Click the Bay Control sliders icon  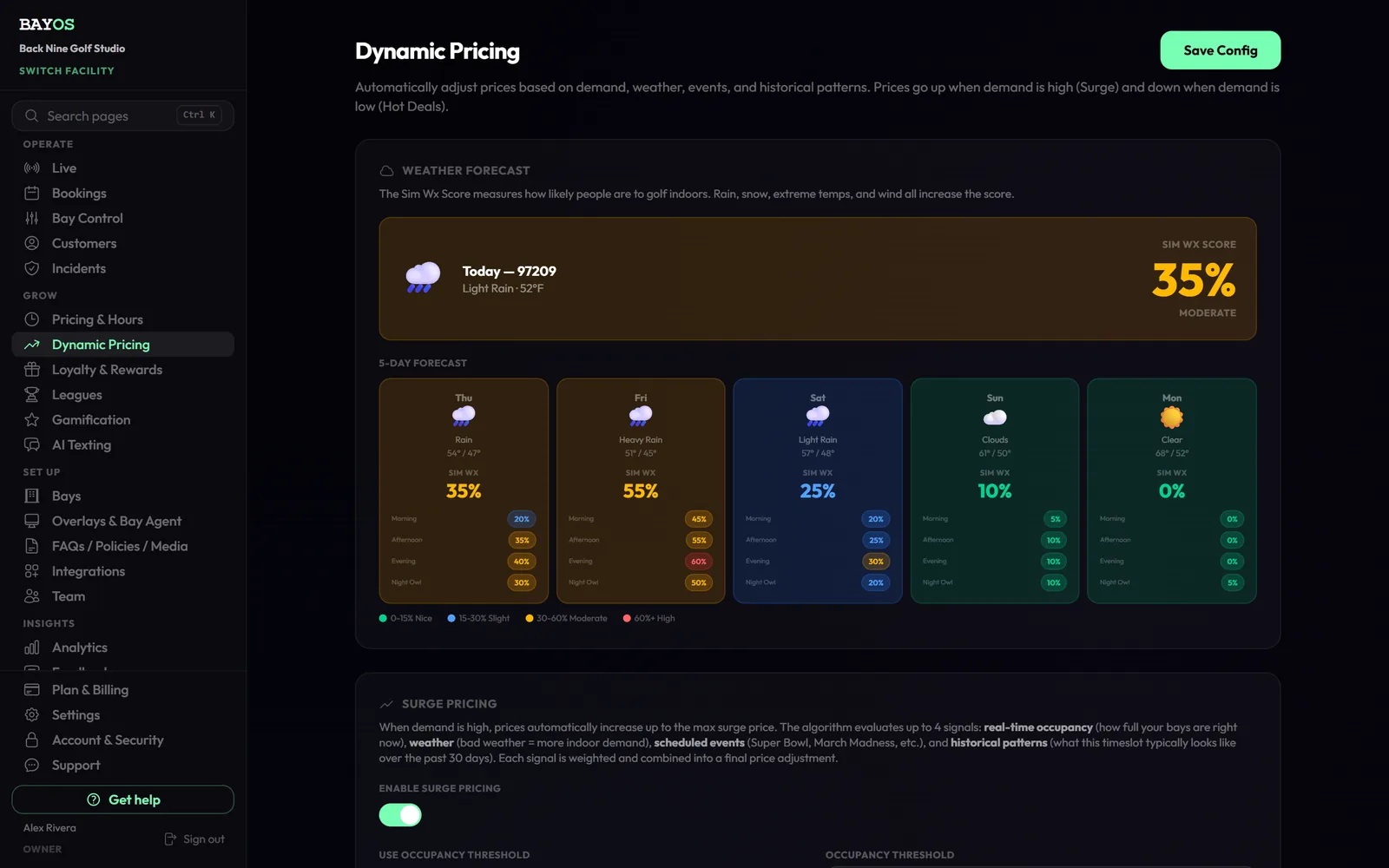32,219
